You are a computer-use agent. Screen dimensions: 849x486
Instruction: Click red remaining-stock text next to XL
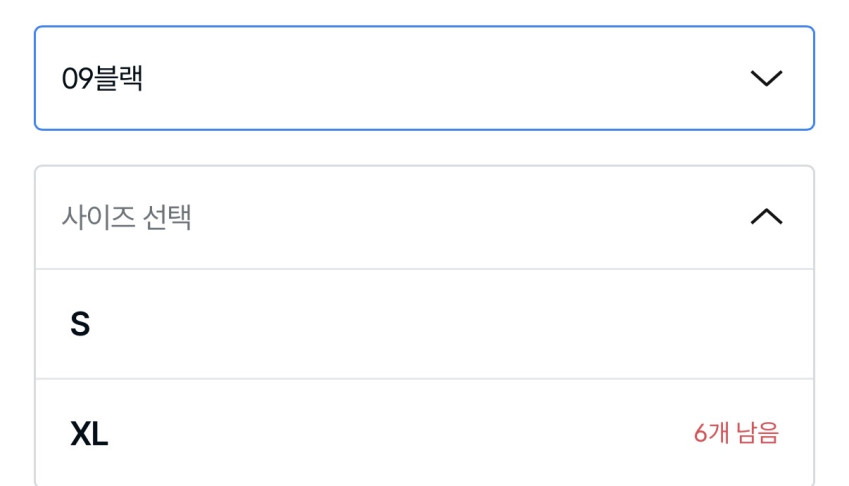coord(736,433)
